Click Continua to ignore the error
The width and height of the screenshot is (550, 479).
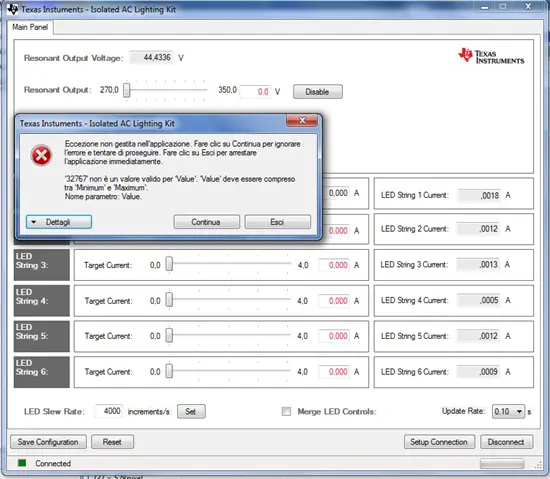coord(207,222)
